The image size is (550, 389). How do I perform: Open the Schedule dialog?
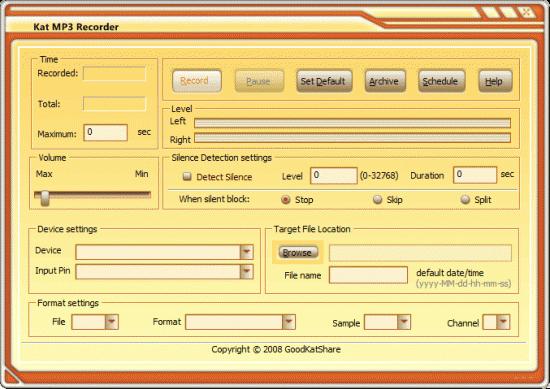point(441,81)
